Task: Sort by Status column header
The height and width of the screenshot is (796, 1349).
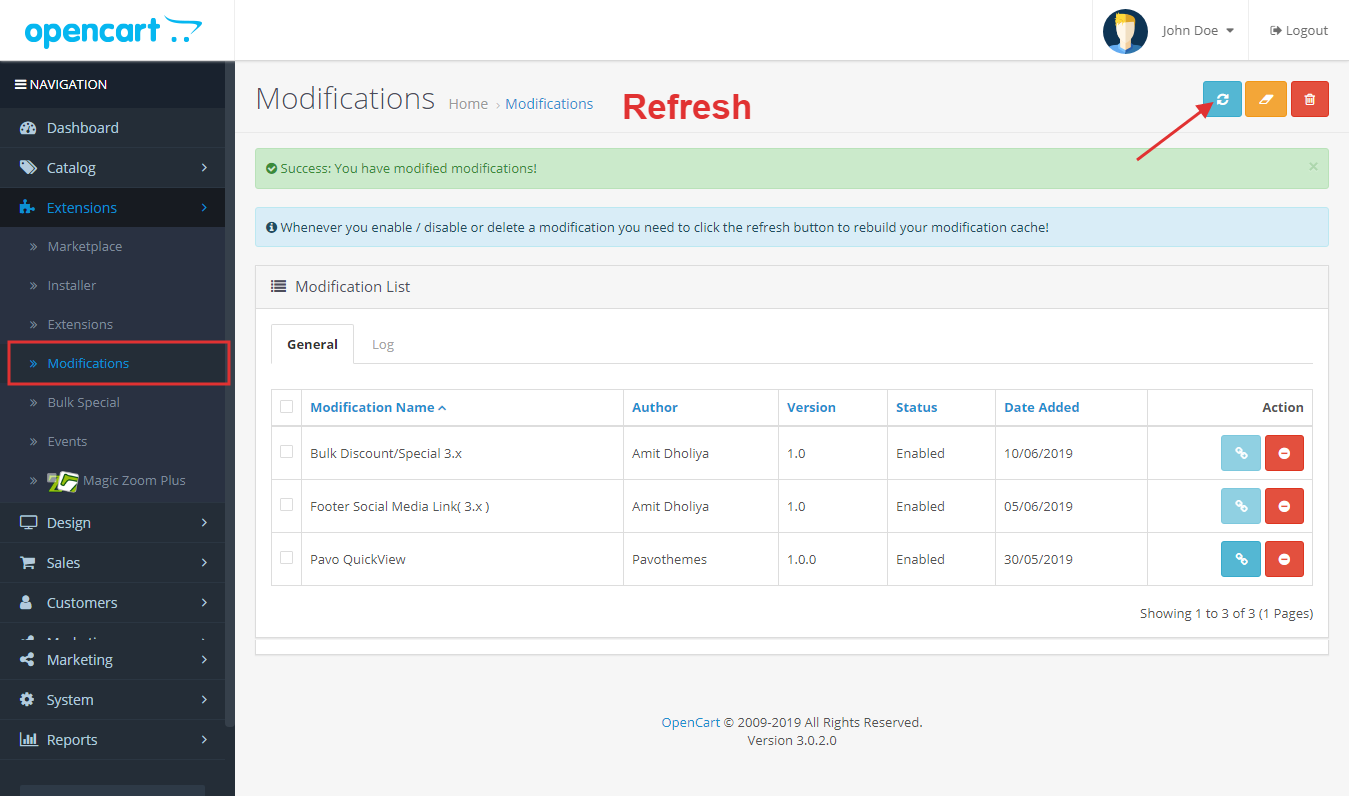Action: pos(917,407)
